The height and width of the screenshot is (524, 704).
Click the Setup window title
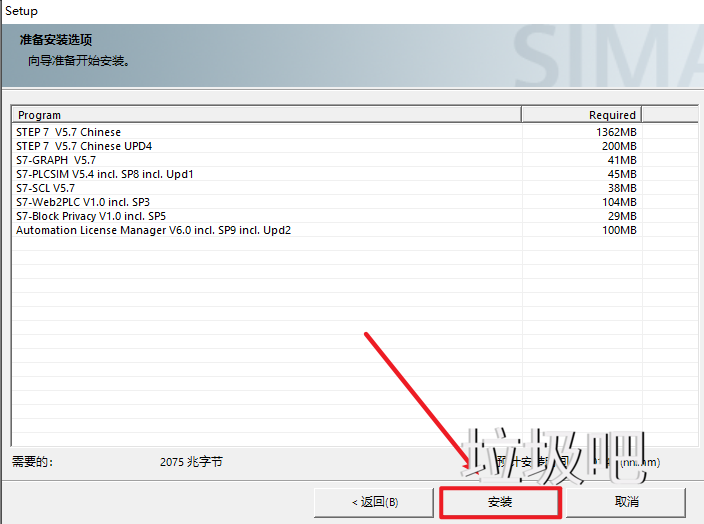[21, 11]
